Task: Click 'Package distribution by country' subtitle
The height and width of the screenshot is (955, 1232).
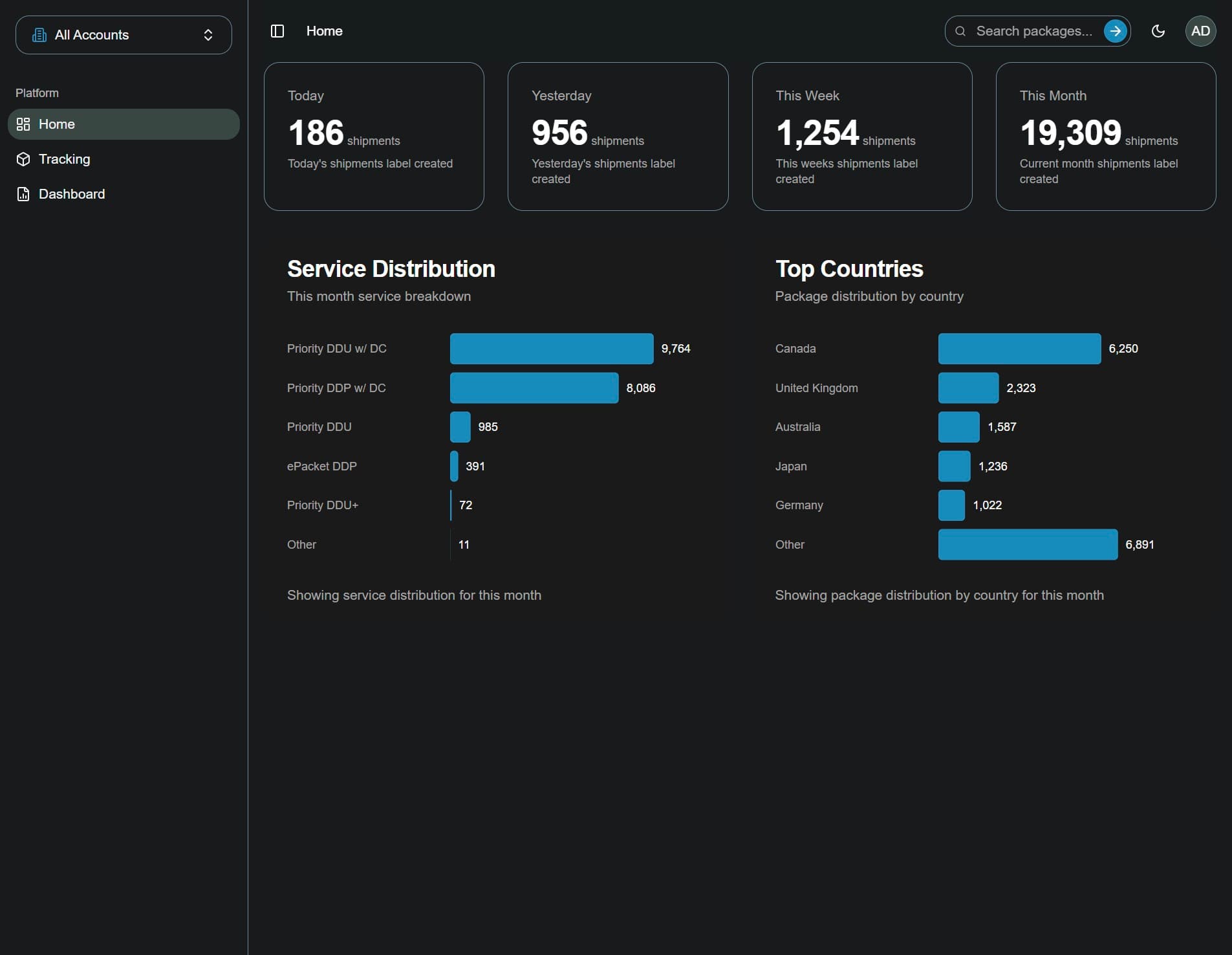Action: click(869, 296)
